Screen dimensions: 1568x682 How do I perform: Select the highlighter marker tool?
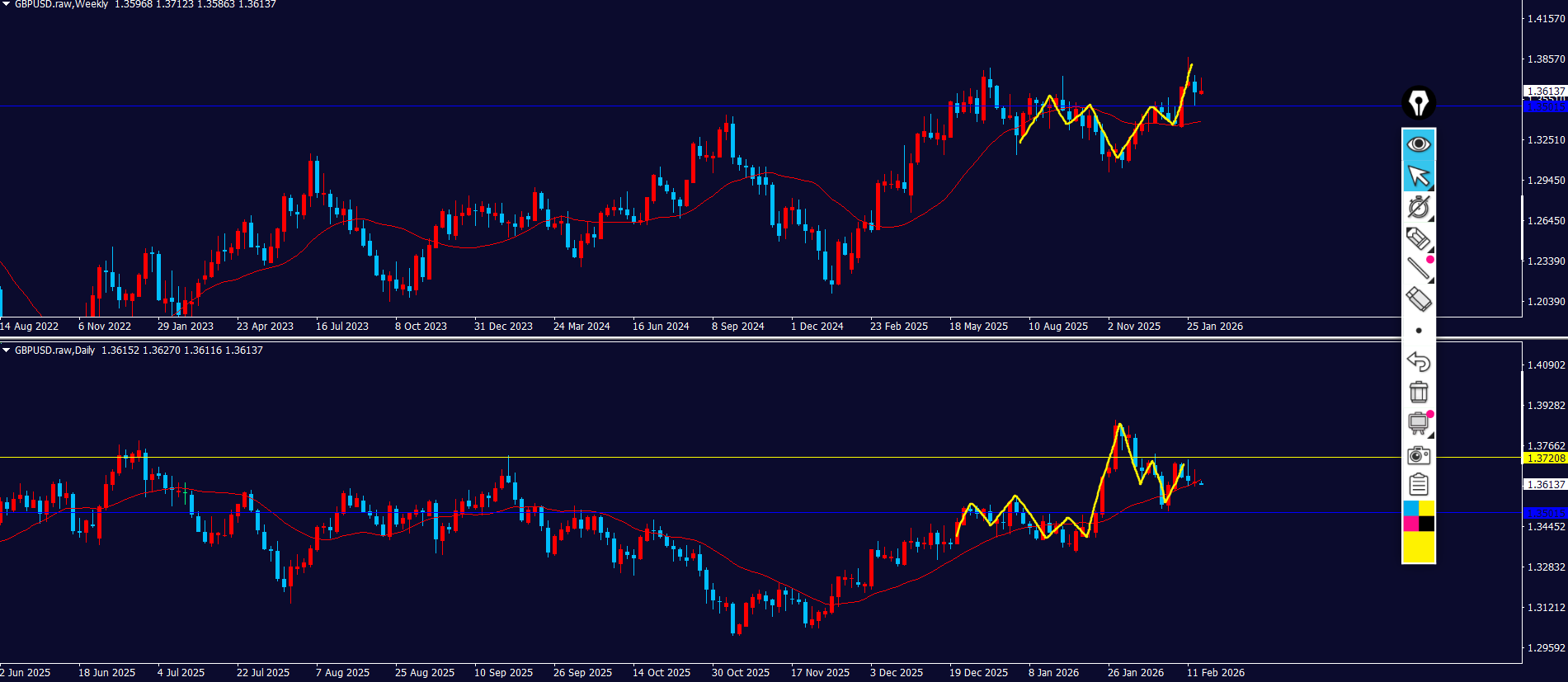click(1418, 238)
